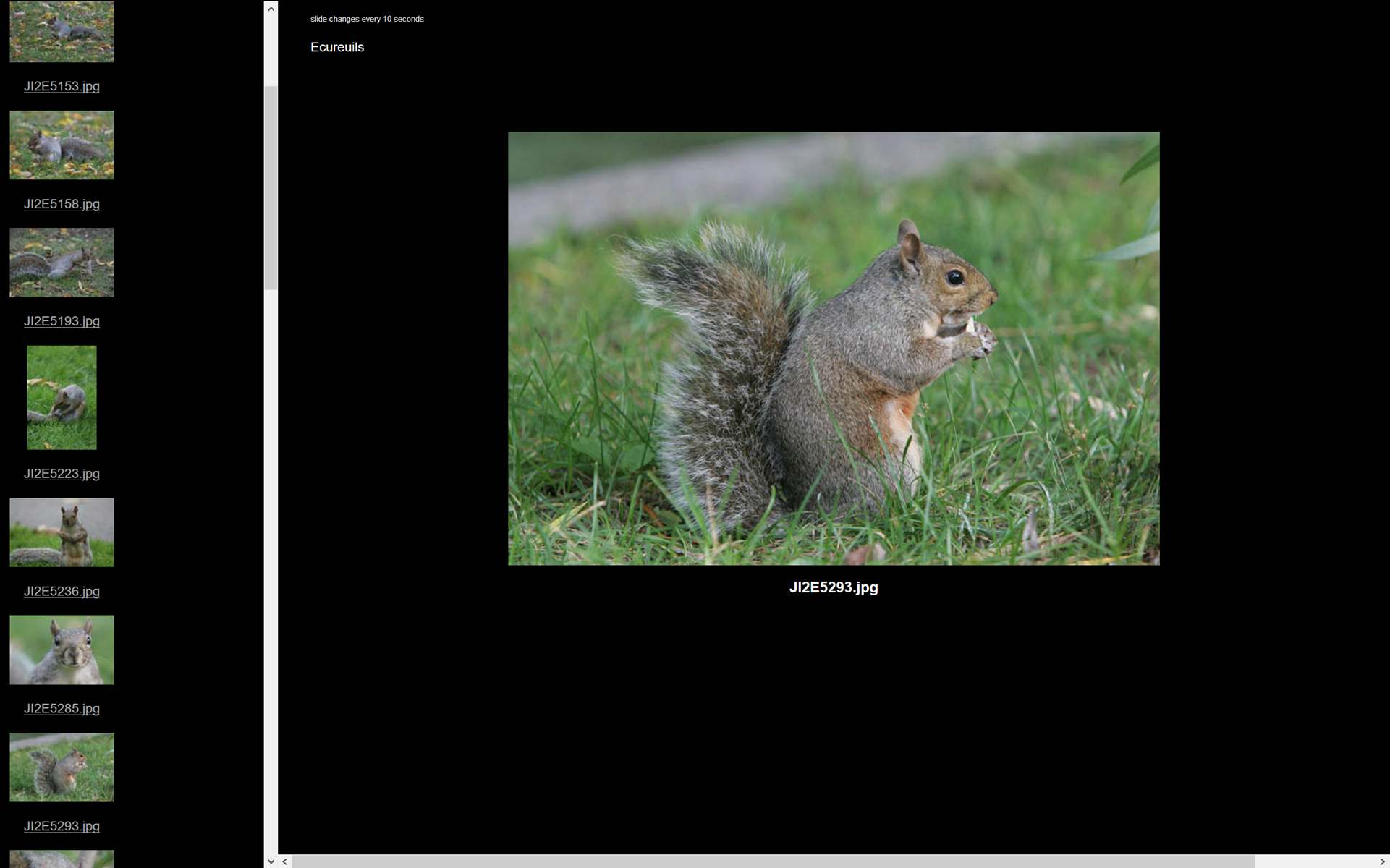The width and height of the screenshot is (1390, 868).
Task: Click the JI2E5293.jpg caption below main image
Action: (x=834, y=587)
